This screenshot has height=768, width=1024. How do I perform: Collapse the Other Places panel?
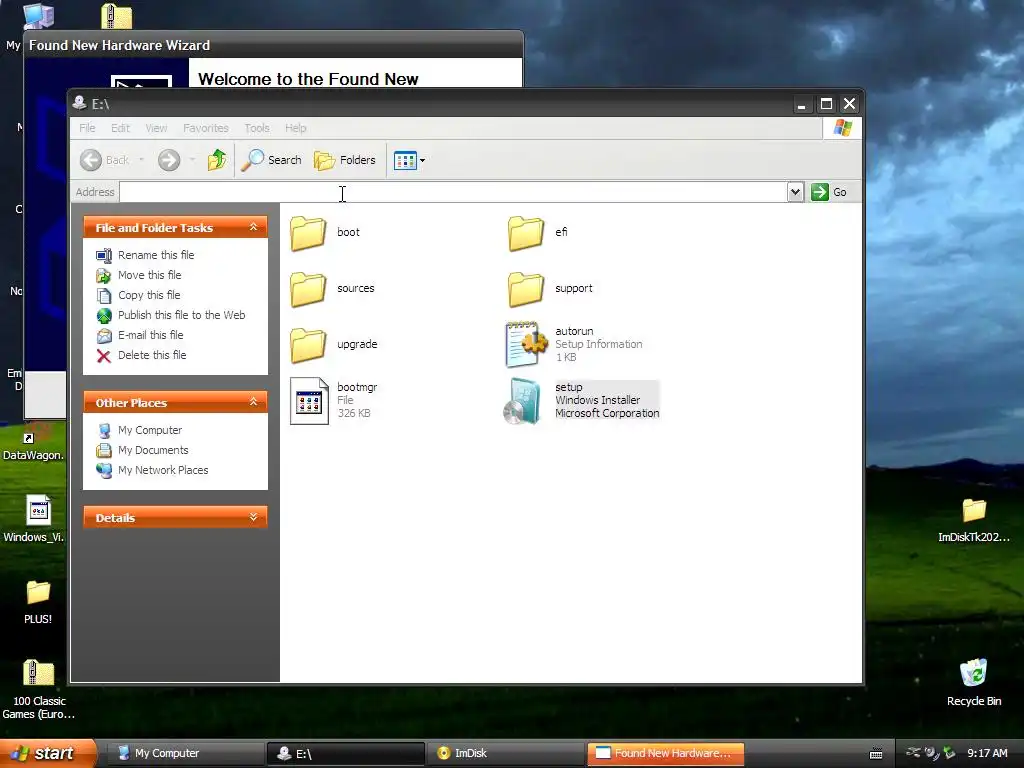(x=253, y=402)
